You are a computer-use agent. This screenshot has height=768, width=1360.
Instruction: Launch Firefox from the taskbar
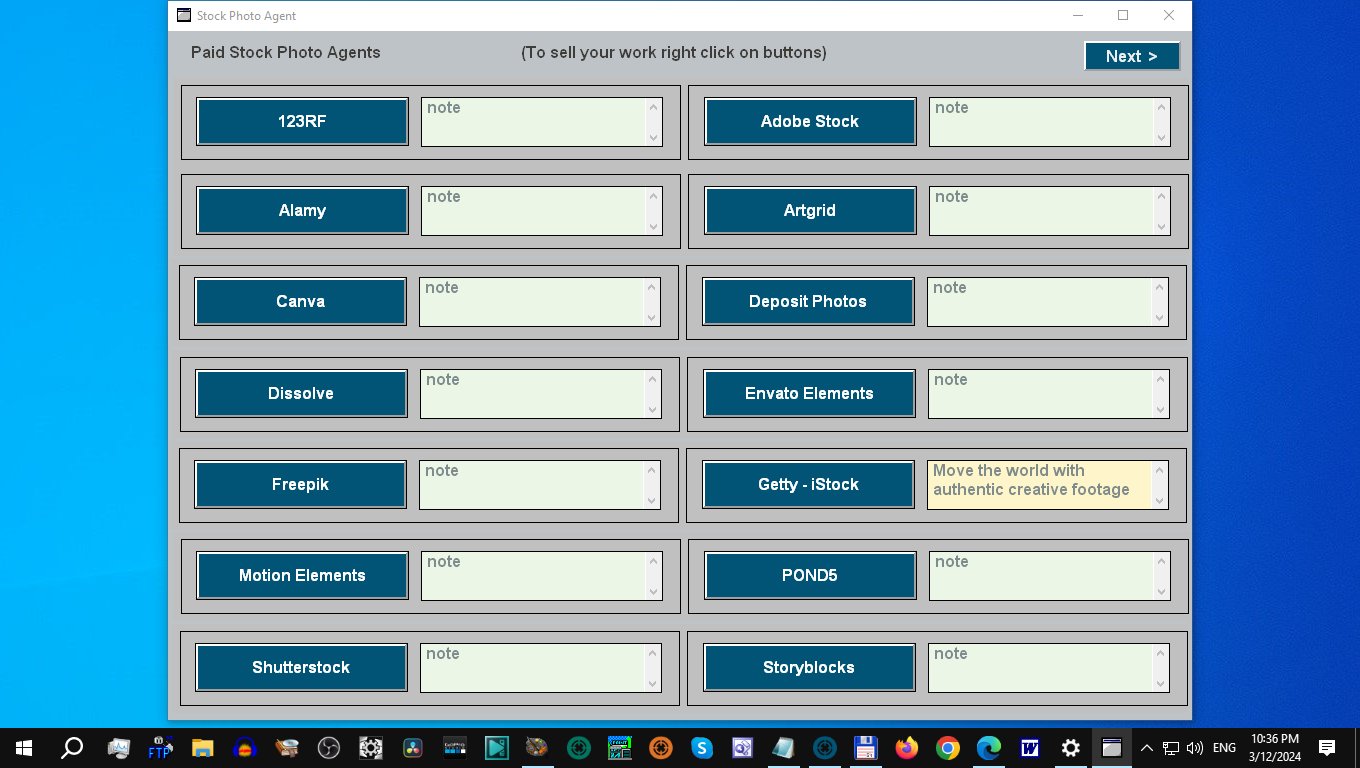pos(907,747)
